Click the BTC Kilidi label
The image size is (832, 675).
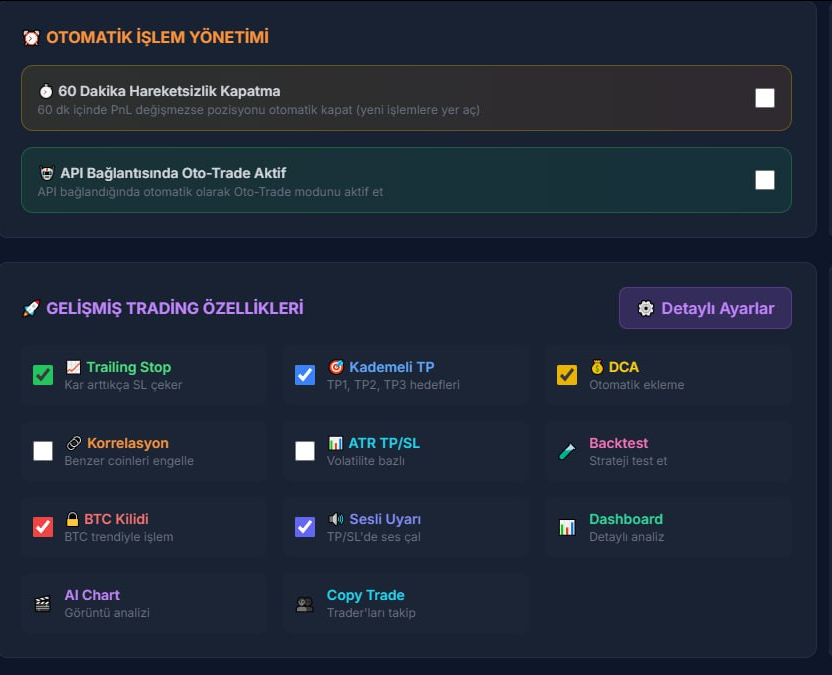pos(116,519)
